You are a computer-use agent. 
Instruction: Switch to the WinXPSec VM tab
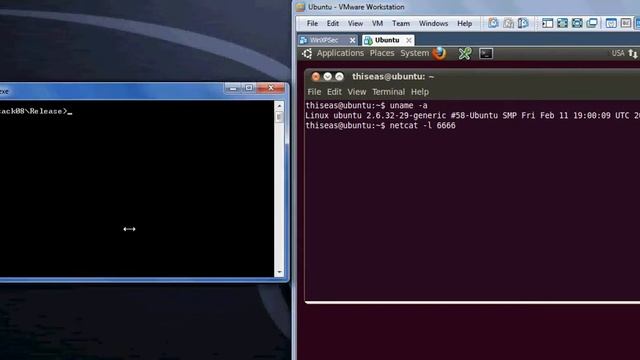coord(324,40)
